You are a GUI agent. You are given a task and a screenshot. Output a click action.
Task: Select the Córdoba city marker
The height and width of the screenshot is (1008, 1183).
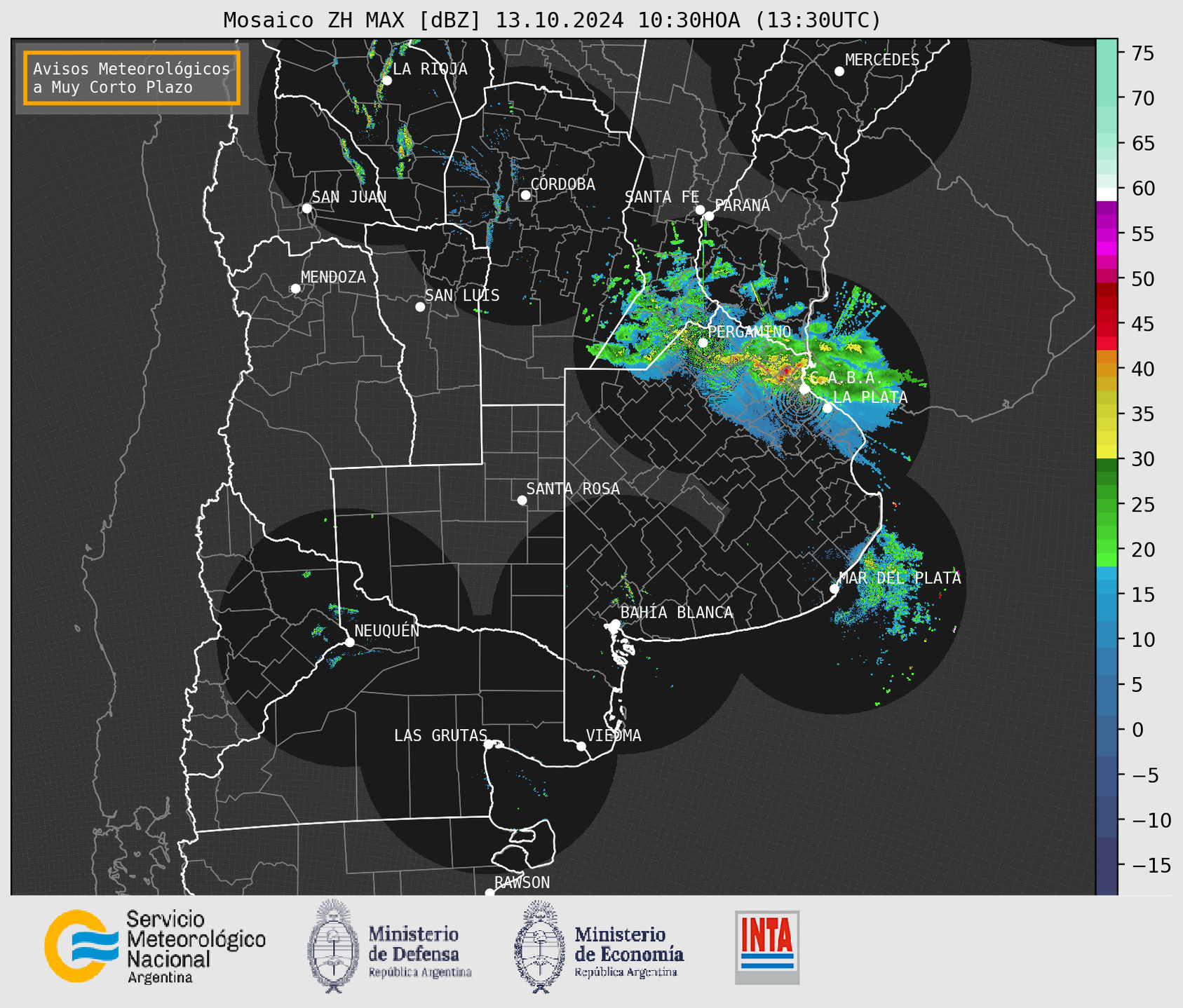(525, 195)
